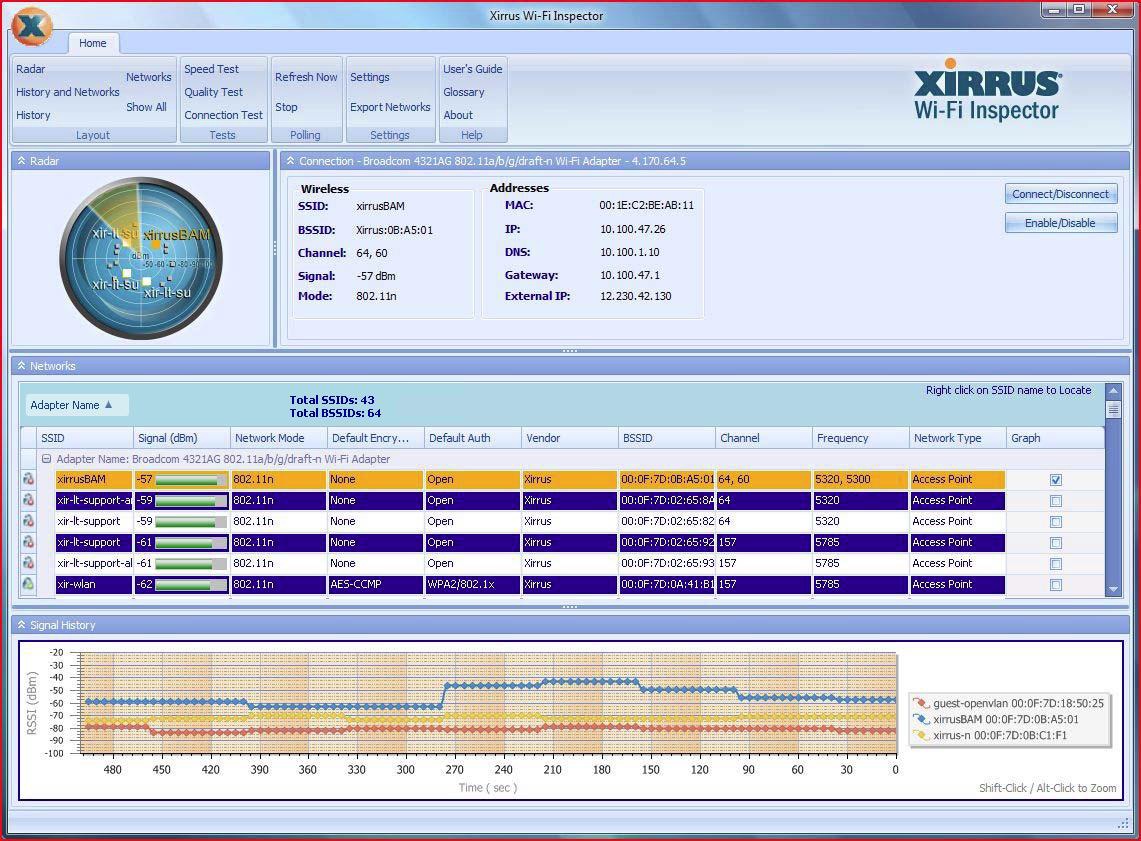Select the Networks layout option
Image resolution: width=1141 pixels, height=841 pixels.
coord(148,77)
